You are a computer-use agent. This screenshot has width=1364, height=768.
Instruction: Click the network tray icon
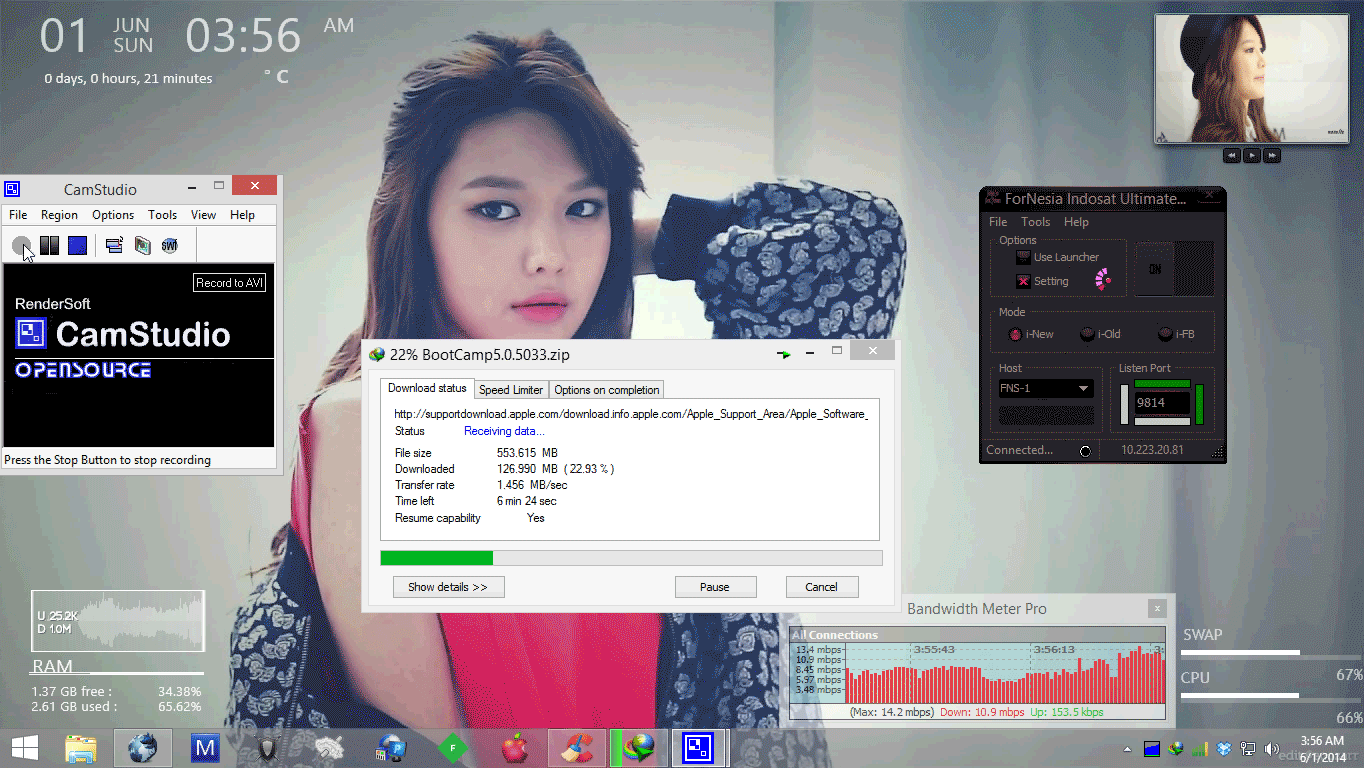click(x=1248, y=748)
